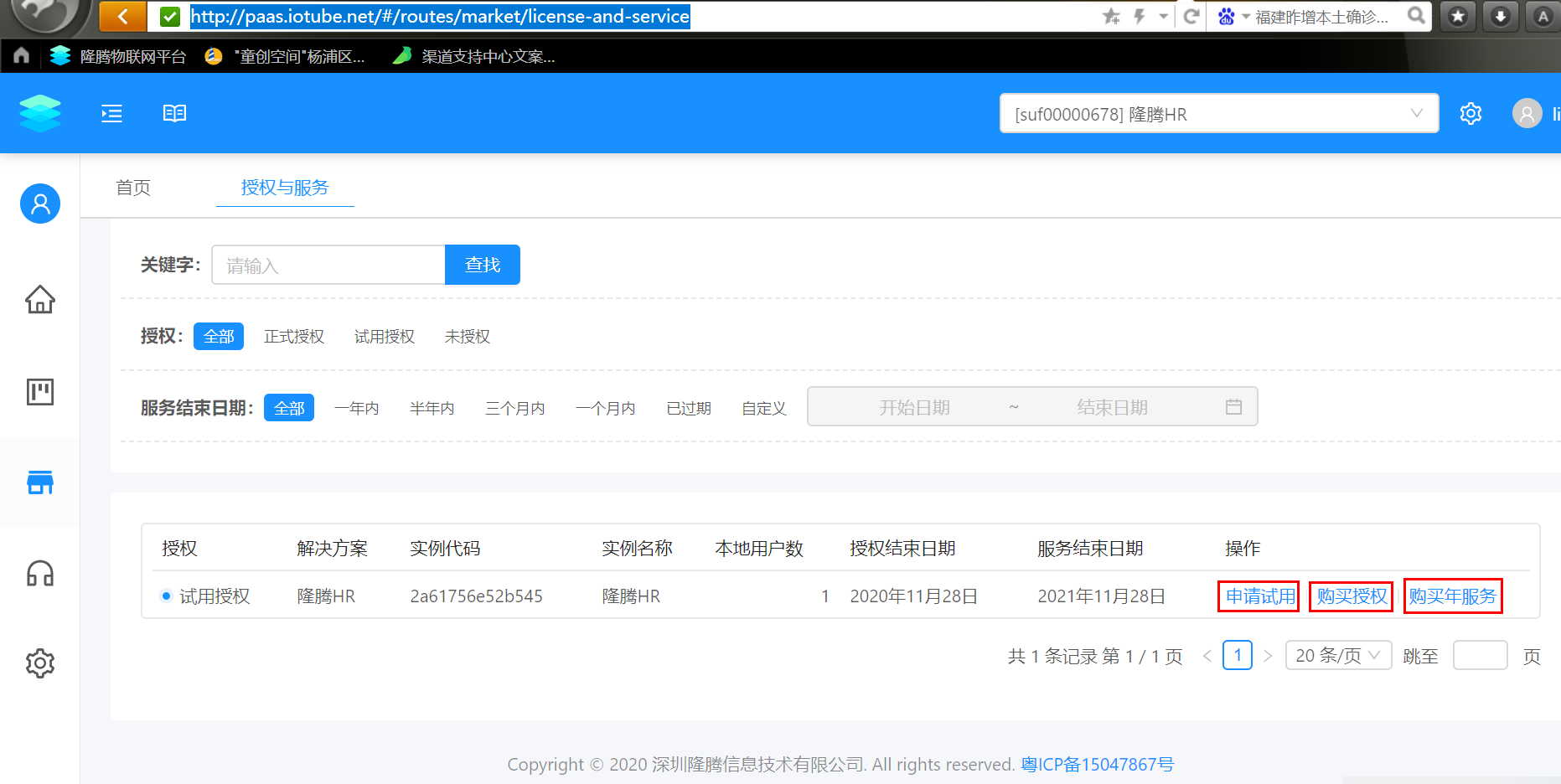Click the green security shield icon
The image size is (1561, 784).
click(x=170, y=16)
